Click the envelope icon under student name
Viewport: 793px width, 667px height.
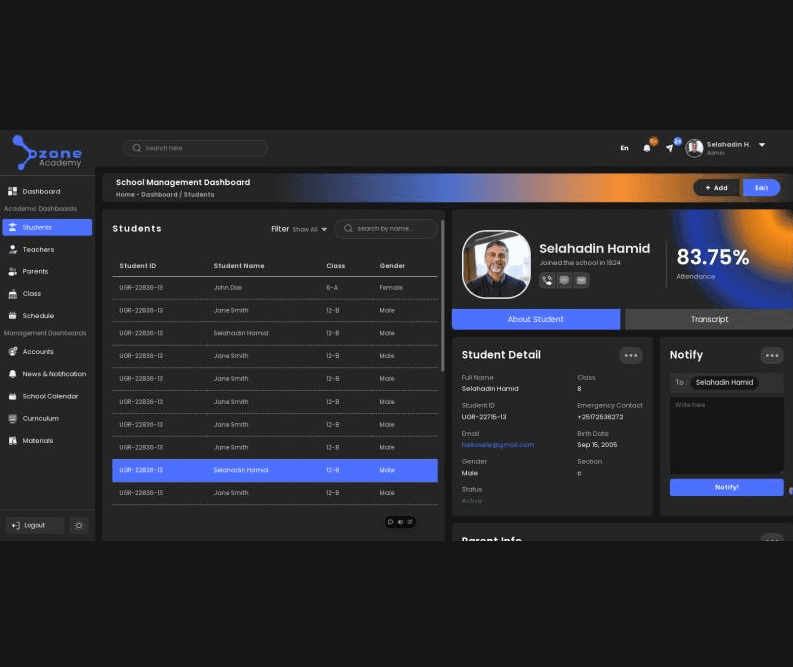point(582,280)
